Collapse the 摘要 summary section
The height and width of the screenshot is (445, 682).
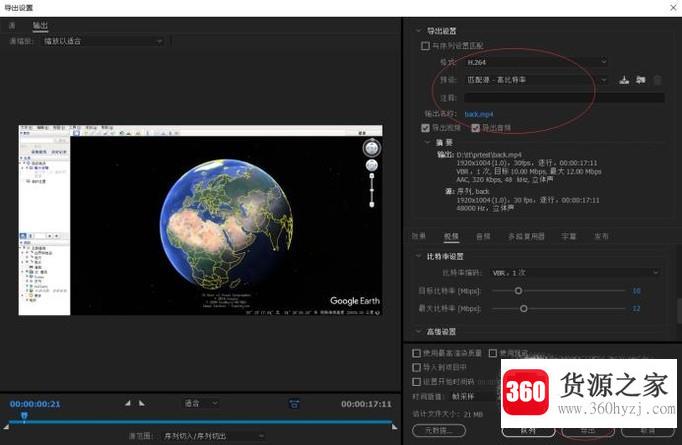[427, 142]
